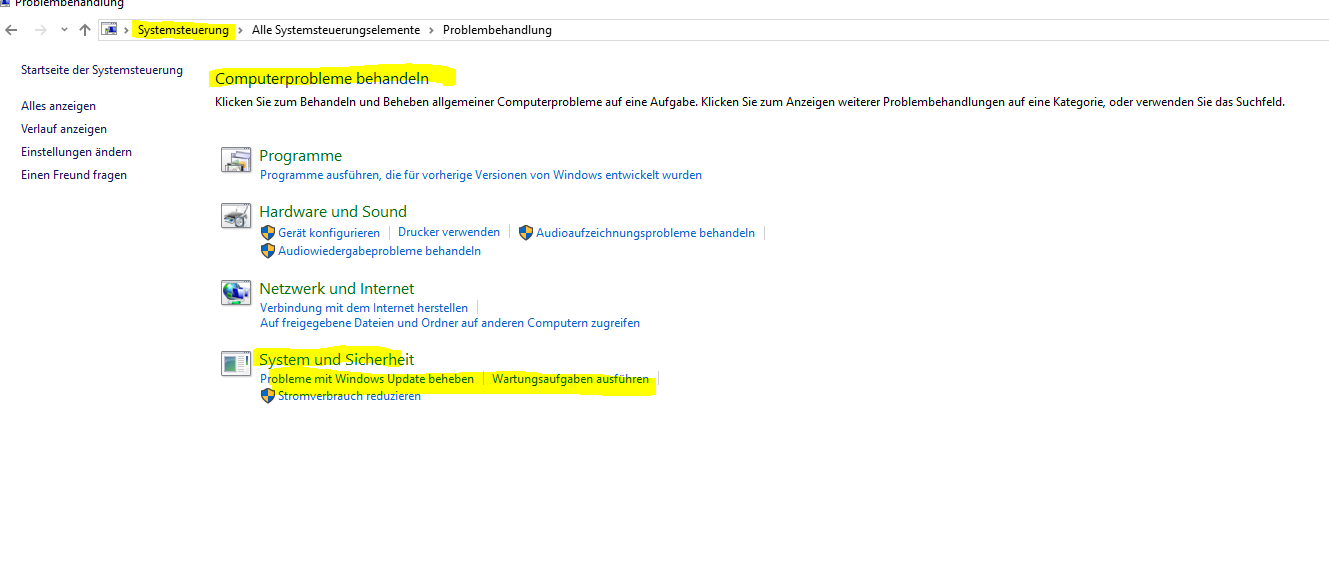Image resolution: width=1329 pixels, height=573 pixels.
Task: Open Hardware und Sound heading
Action: [333, 212]
